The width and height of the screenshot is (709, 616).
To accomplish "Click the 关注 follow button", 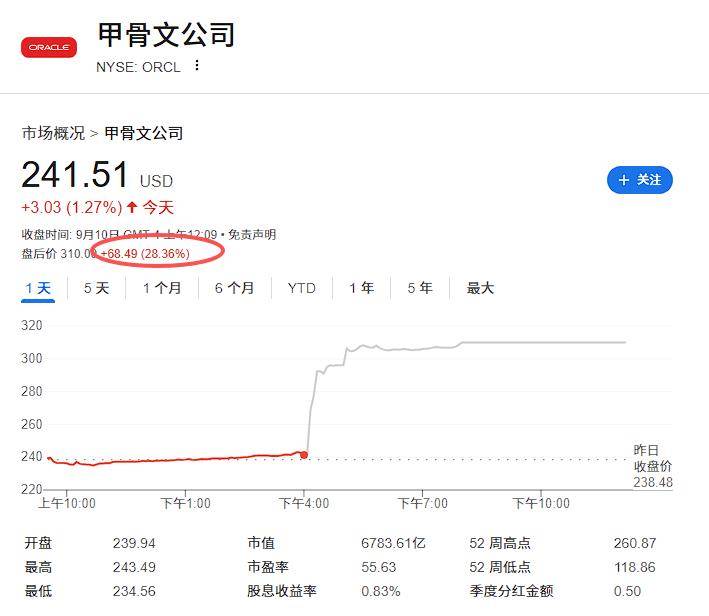I will tap(639, 180).
